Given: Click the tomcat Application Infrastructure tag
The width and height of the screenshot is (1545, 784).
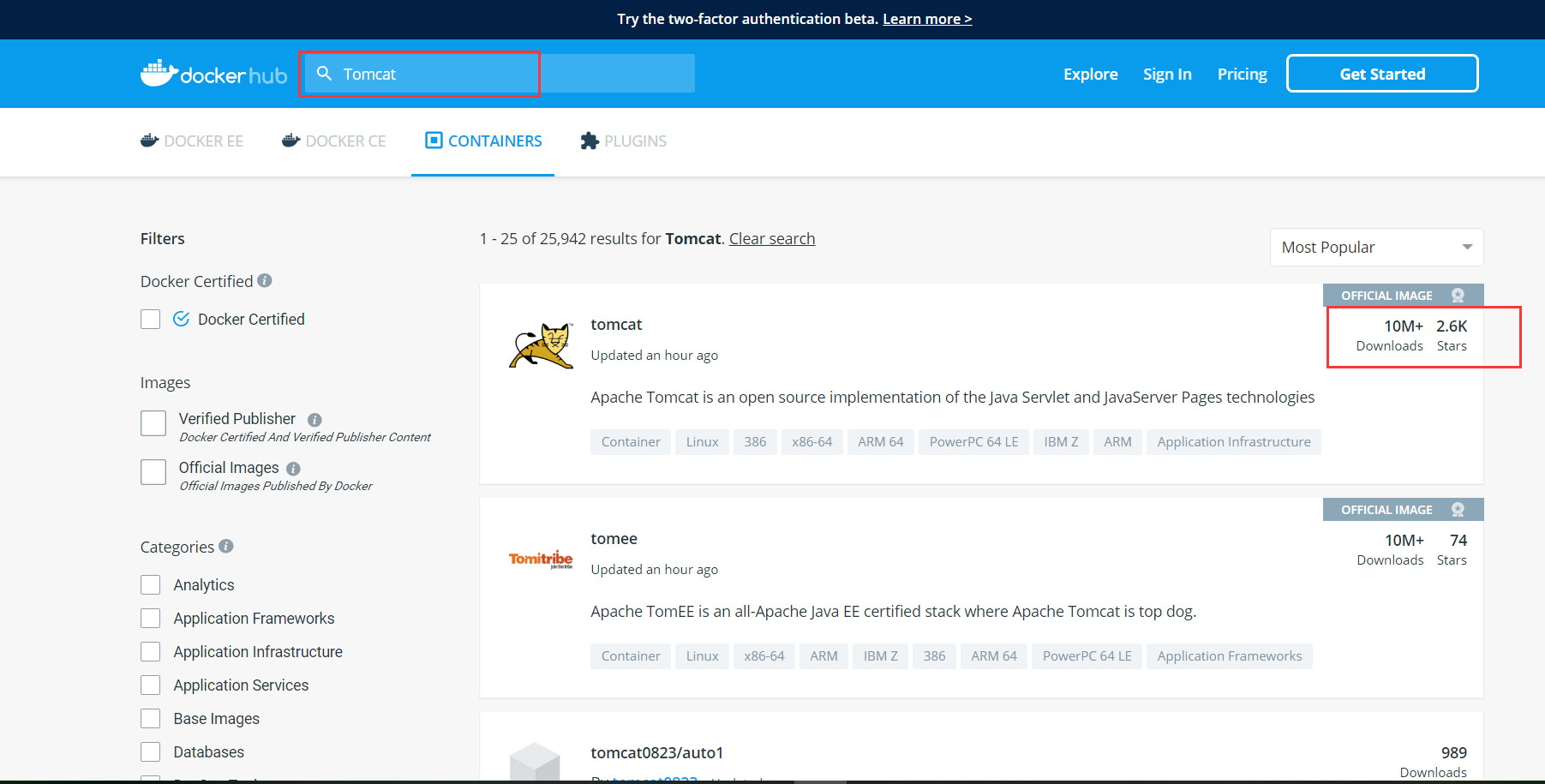Looking at the screenshot, I should pyautogui.click(x=1234, y=442).
